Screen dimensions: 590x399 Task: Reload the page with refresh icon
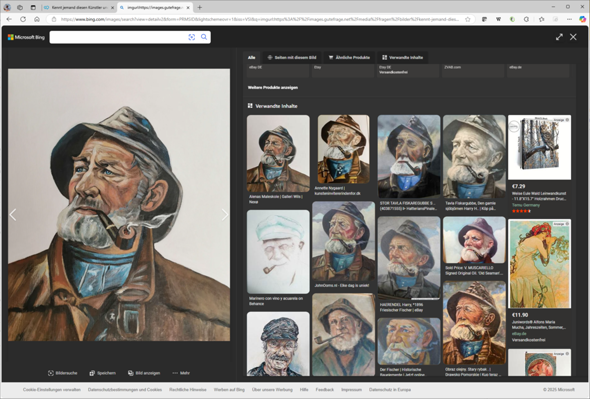tap(23, 19)
